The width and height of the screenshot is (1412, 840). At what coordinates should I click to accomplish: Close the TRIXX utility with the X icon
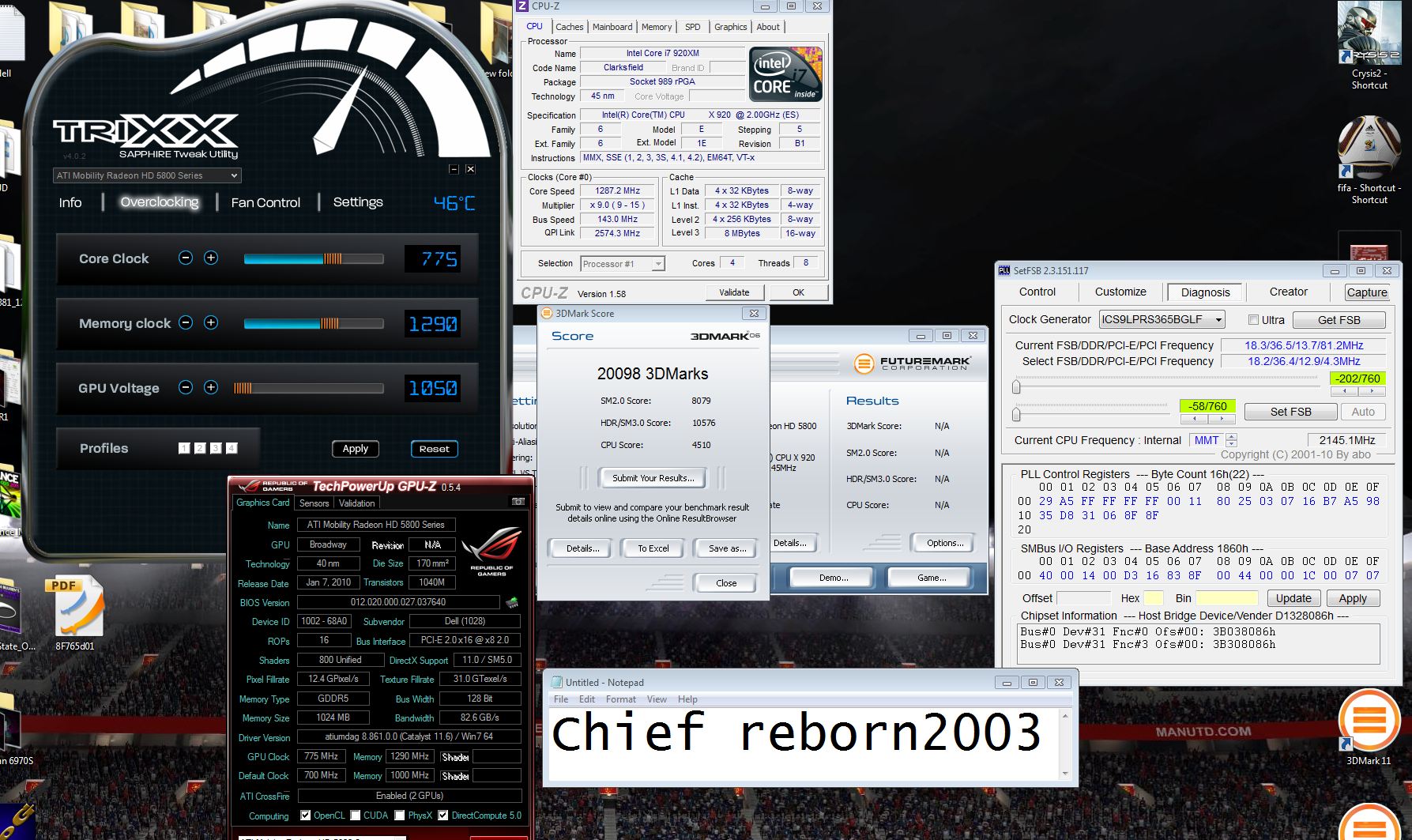pyautogui.click(x=470, y=169)
